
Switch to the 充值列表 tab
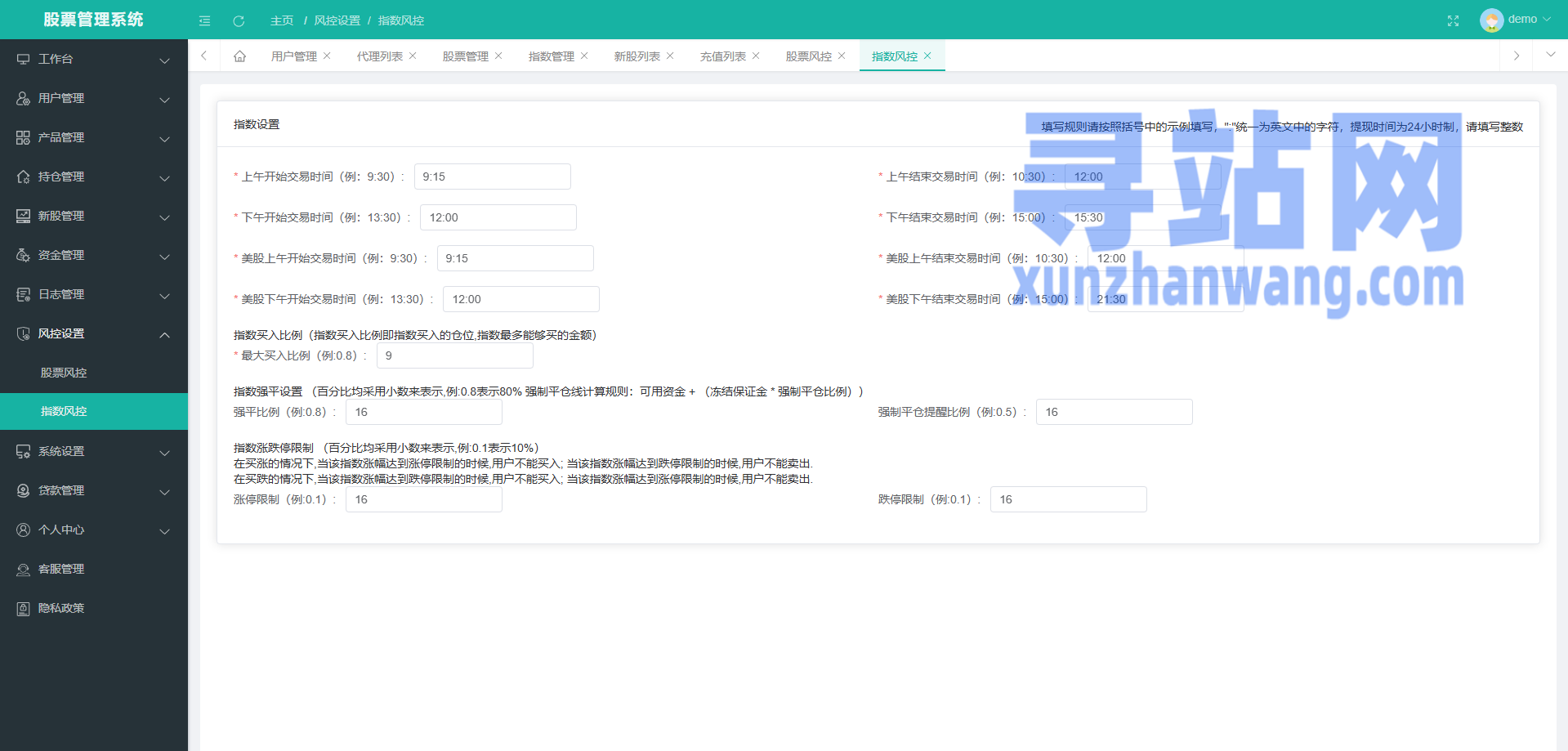(x=722, y=56)
